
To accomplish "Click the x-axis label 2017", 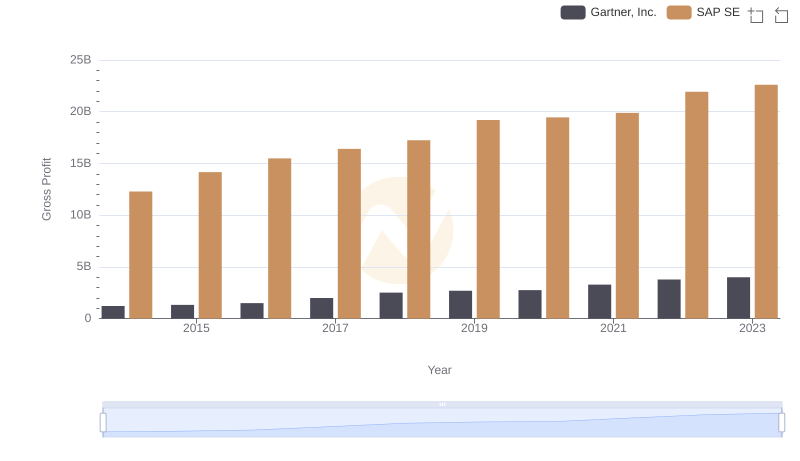I will point(335,328).
